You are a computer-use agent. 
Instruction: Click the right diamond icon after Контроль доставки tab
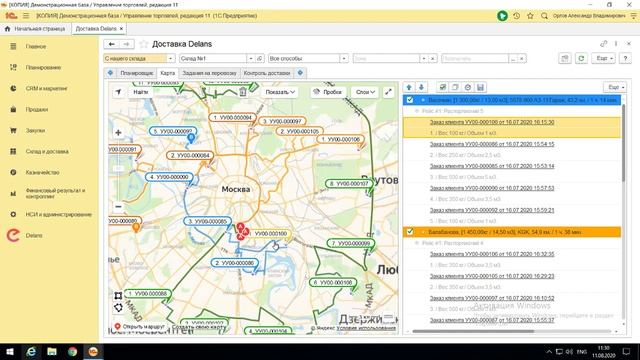click(x=300, y=73)
